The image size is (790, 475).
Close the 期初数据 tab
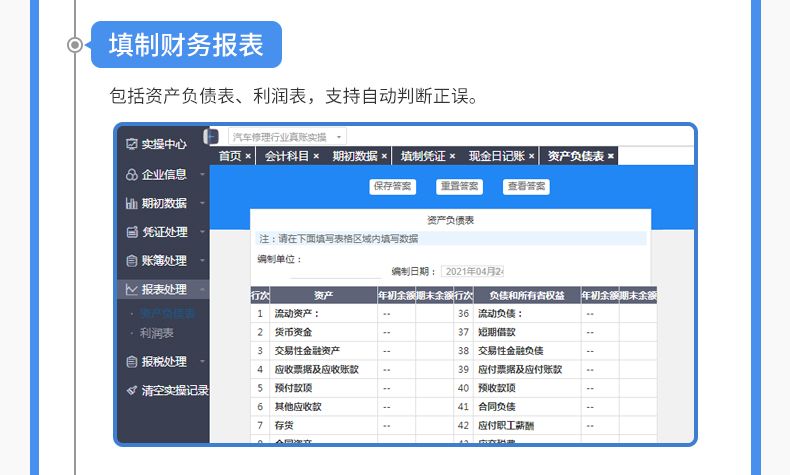point(384,157)
